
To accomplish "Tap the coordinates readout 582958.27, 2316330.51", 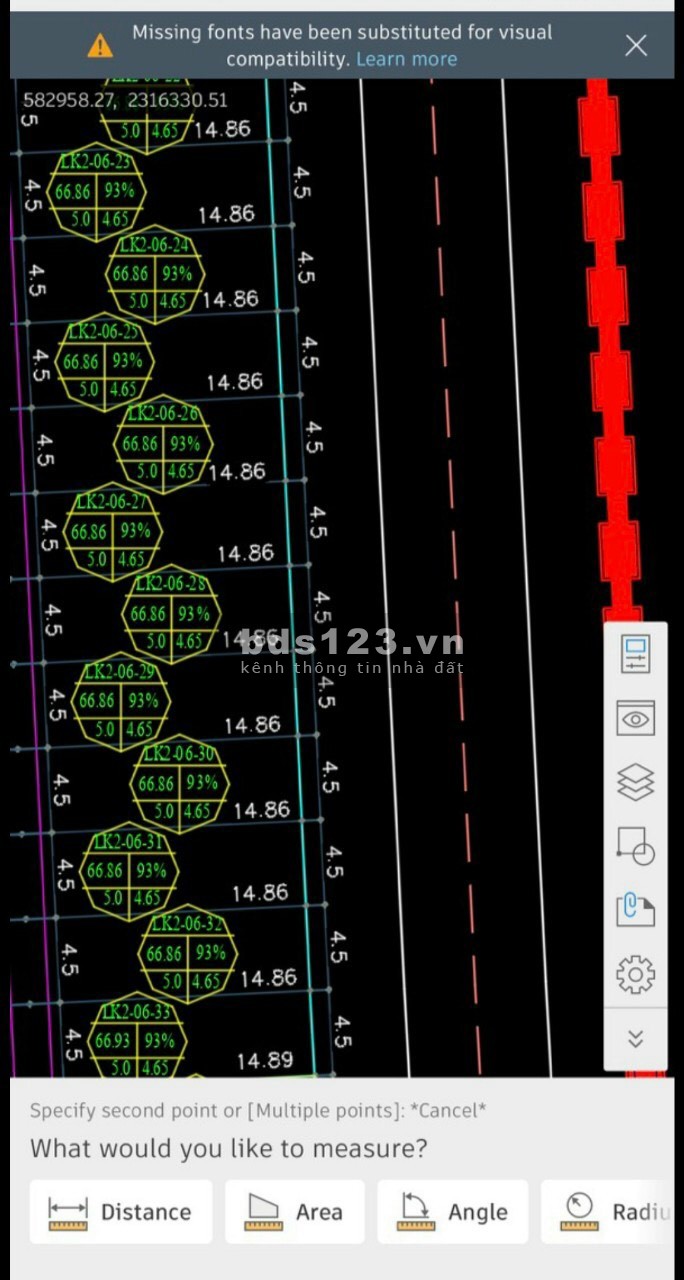I will pyautogui.click(x=125, y=100).
